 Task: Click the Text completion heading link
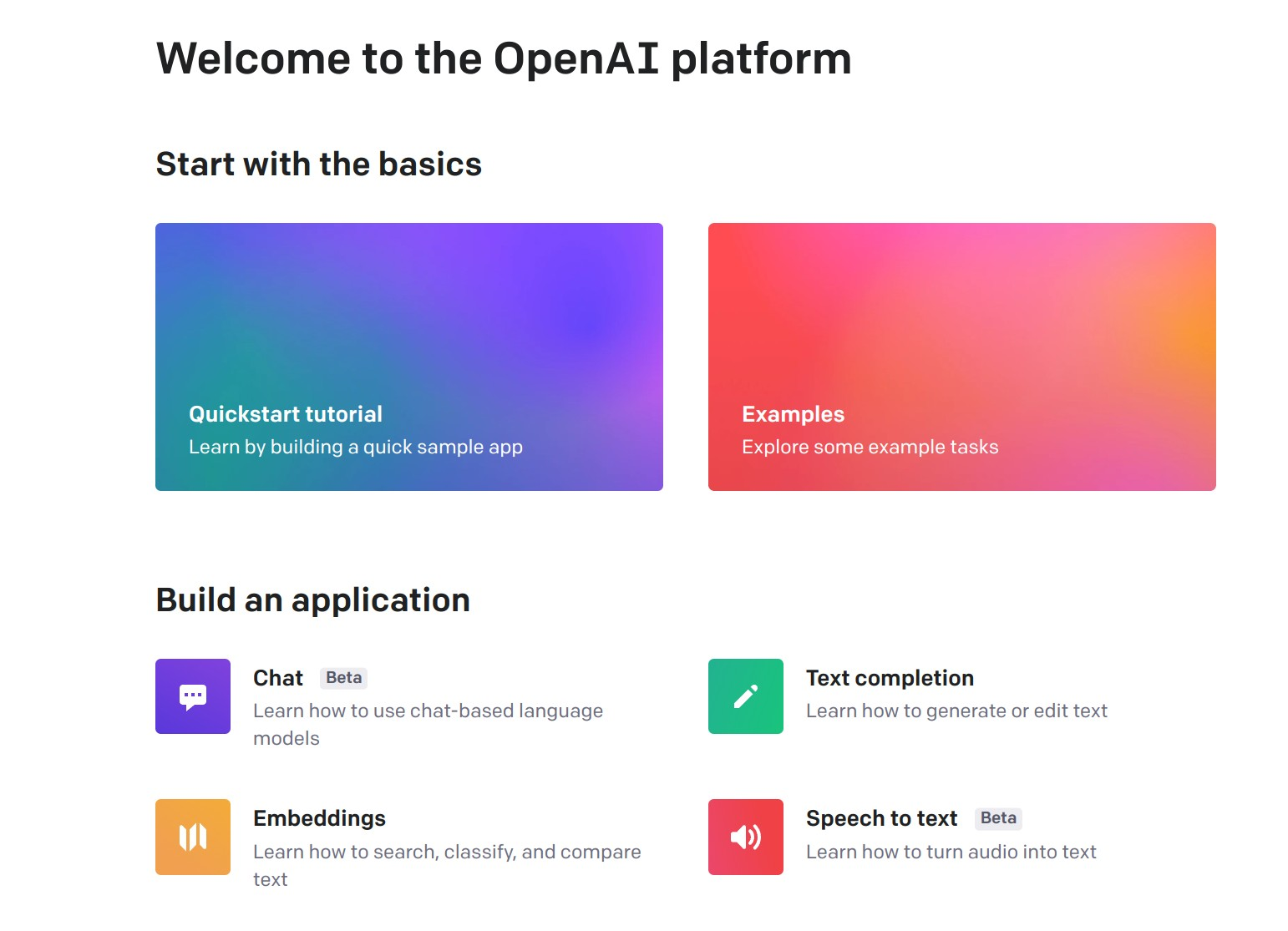890,678
